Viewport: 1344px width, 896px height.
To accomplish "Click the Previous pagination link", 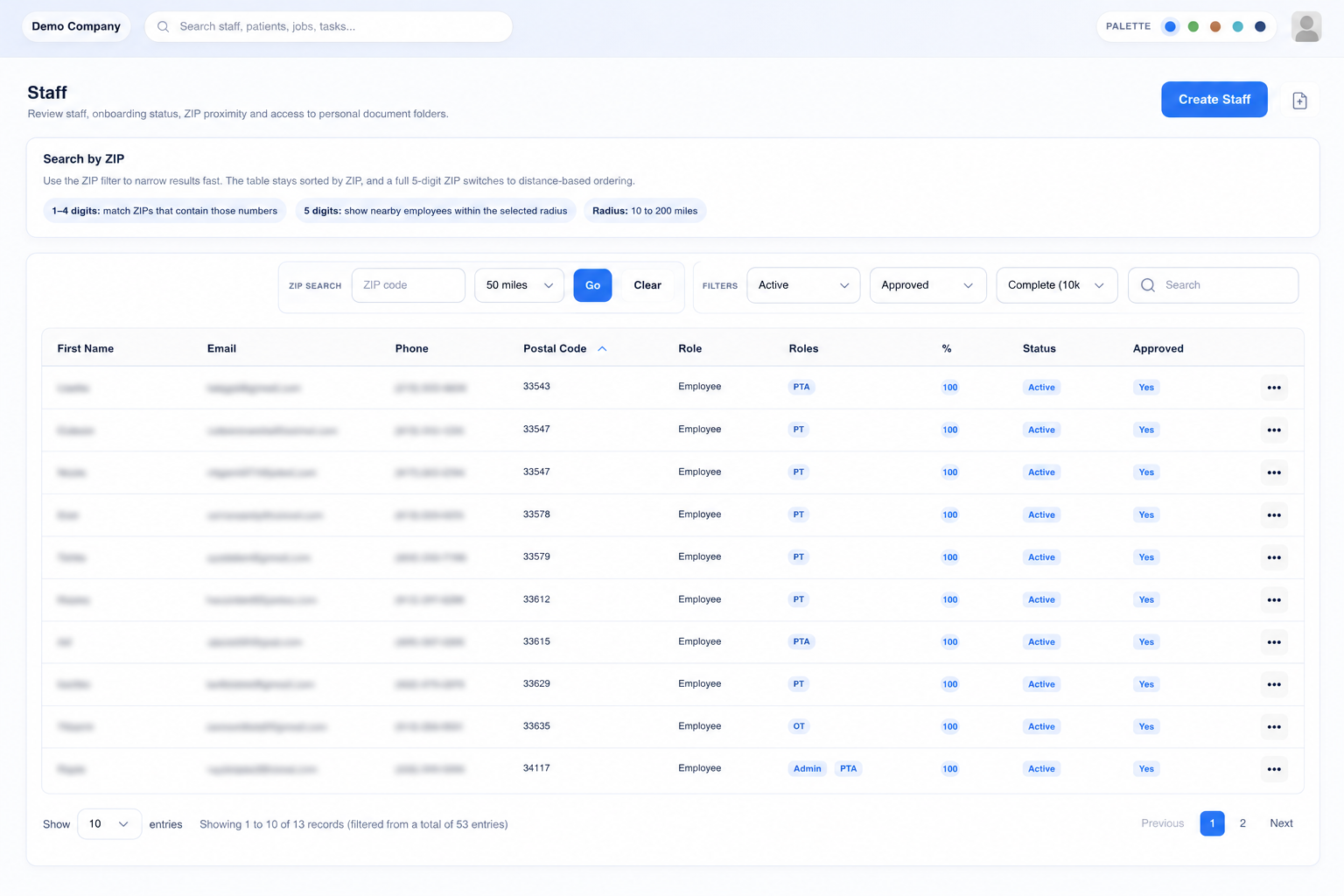I will 1162,823.
